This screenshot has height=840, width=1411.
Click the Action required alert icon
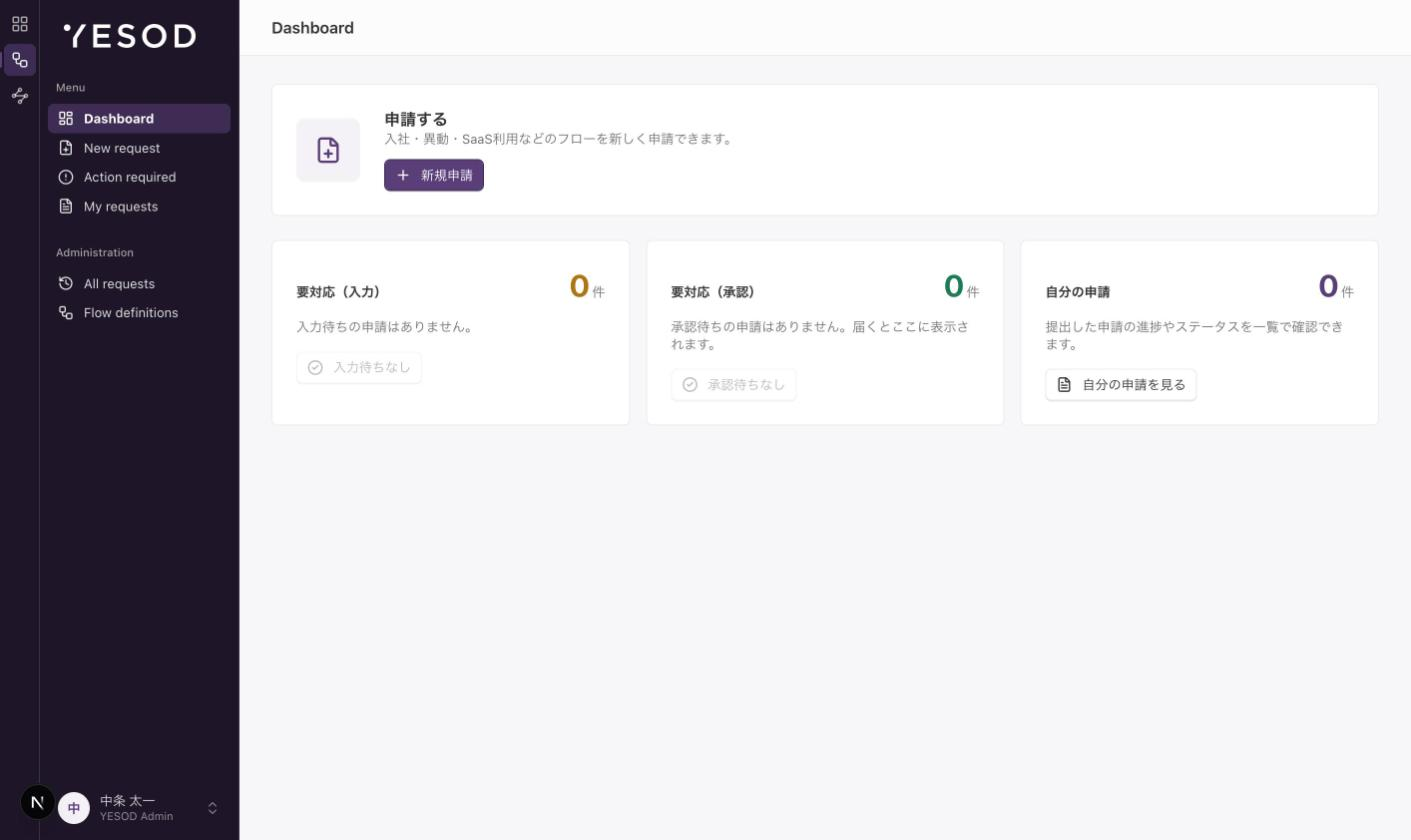(66, 177)
